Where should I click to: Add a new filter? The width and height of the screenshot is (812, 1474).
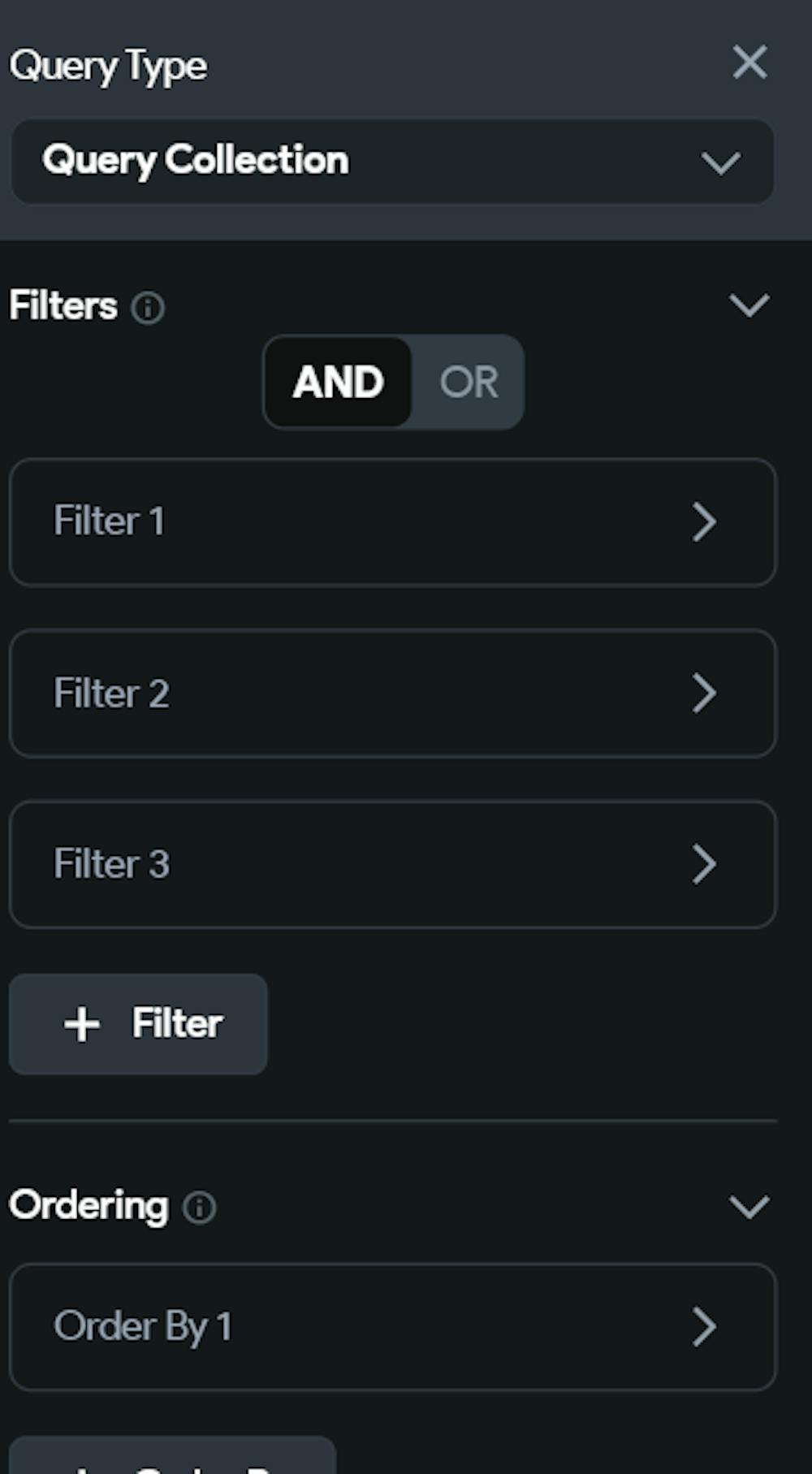[x=138, y=1024]
